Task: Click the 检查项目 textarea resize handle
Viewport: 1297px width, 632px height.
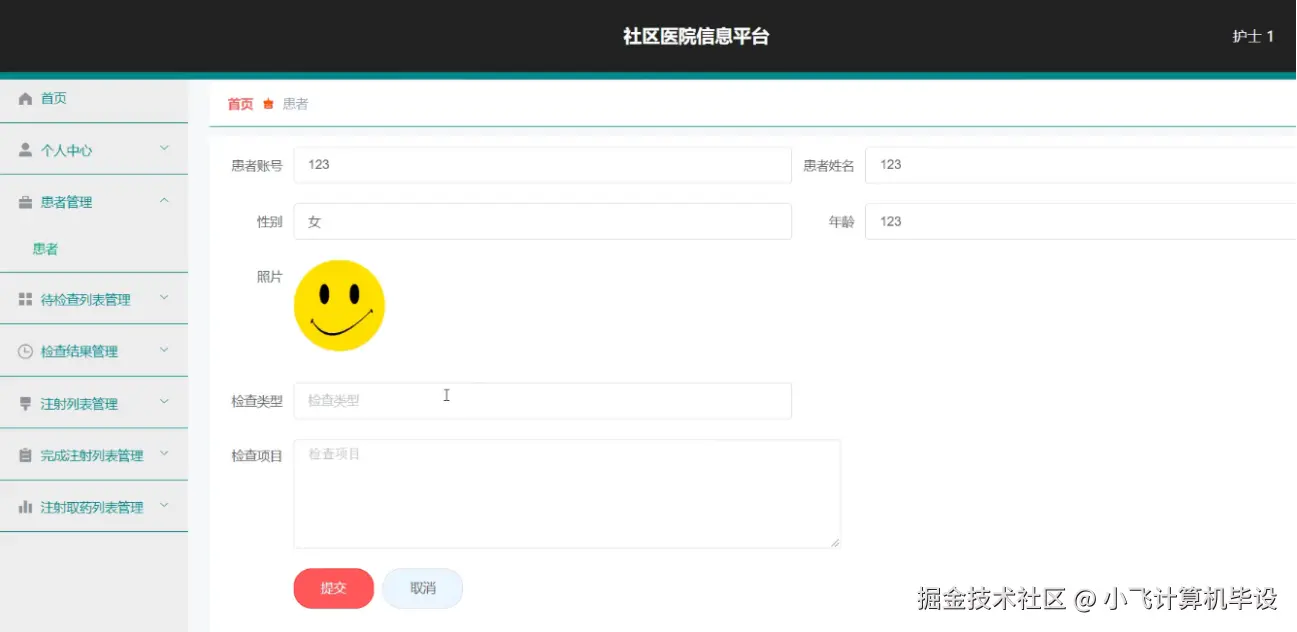Action: 835,543
